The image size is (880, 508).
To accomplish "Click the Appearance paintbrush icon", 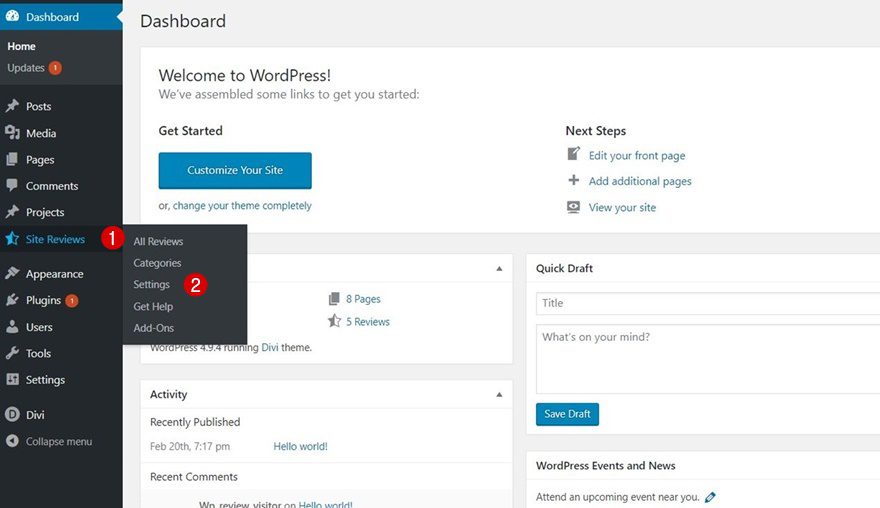I will click(12, 274).
